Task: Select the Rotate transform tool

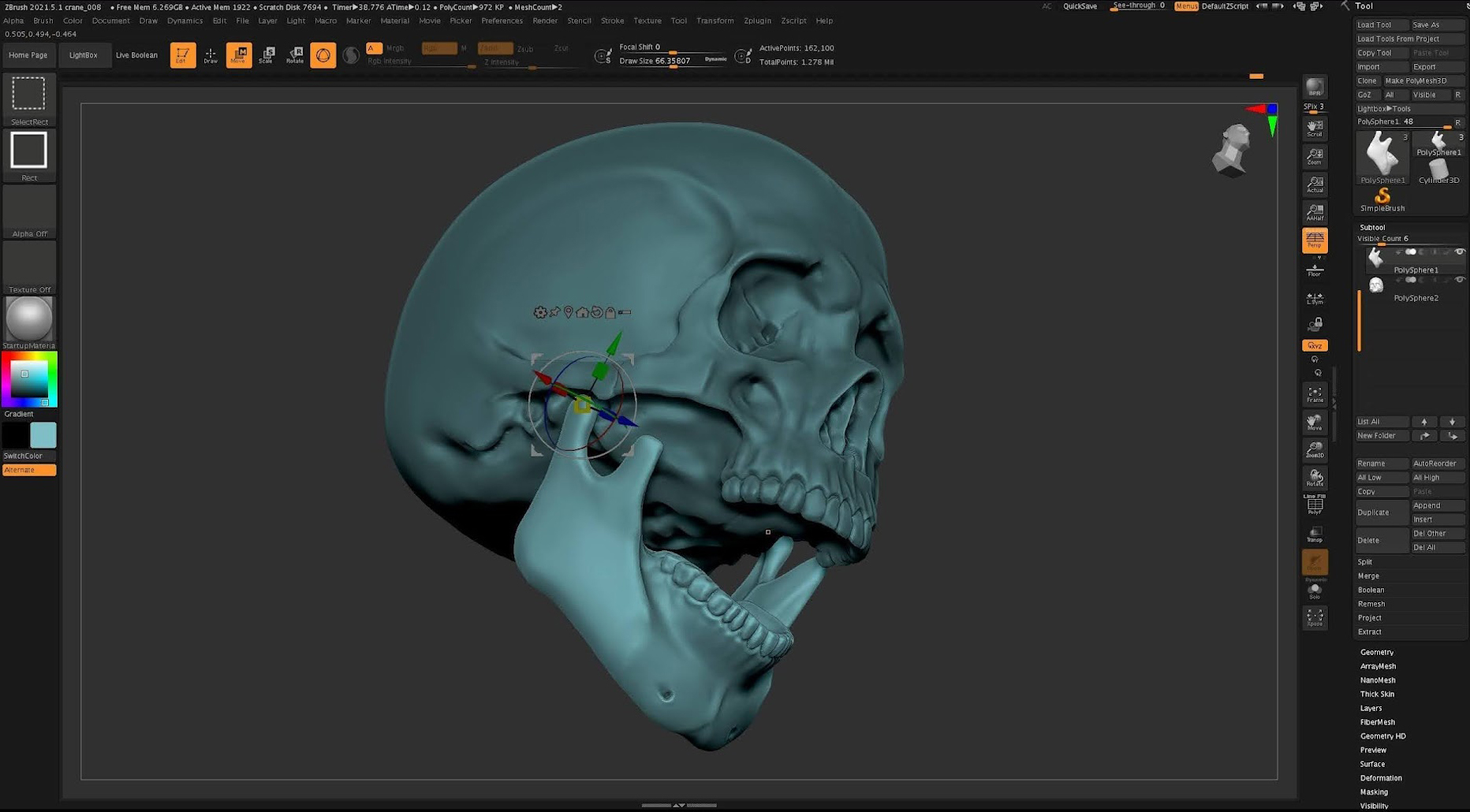Action: 295,54
